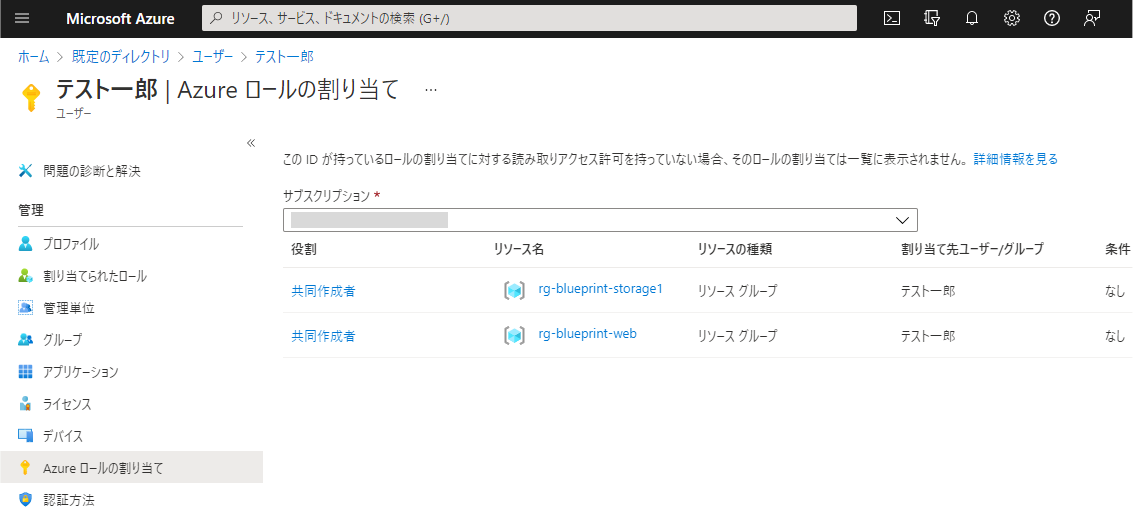Click the 管理単位 icon
The image size is (1133, 512).
pyautogui.click(x=26, y=308)
